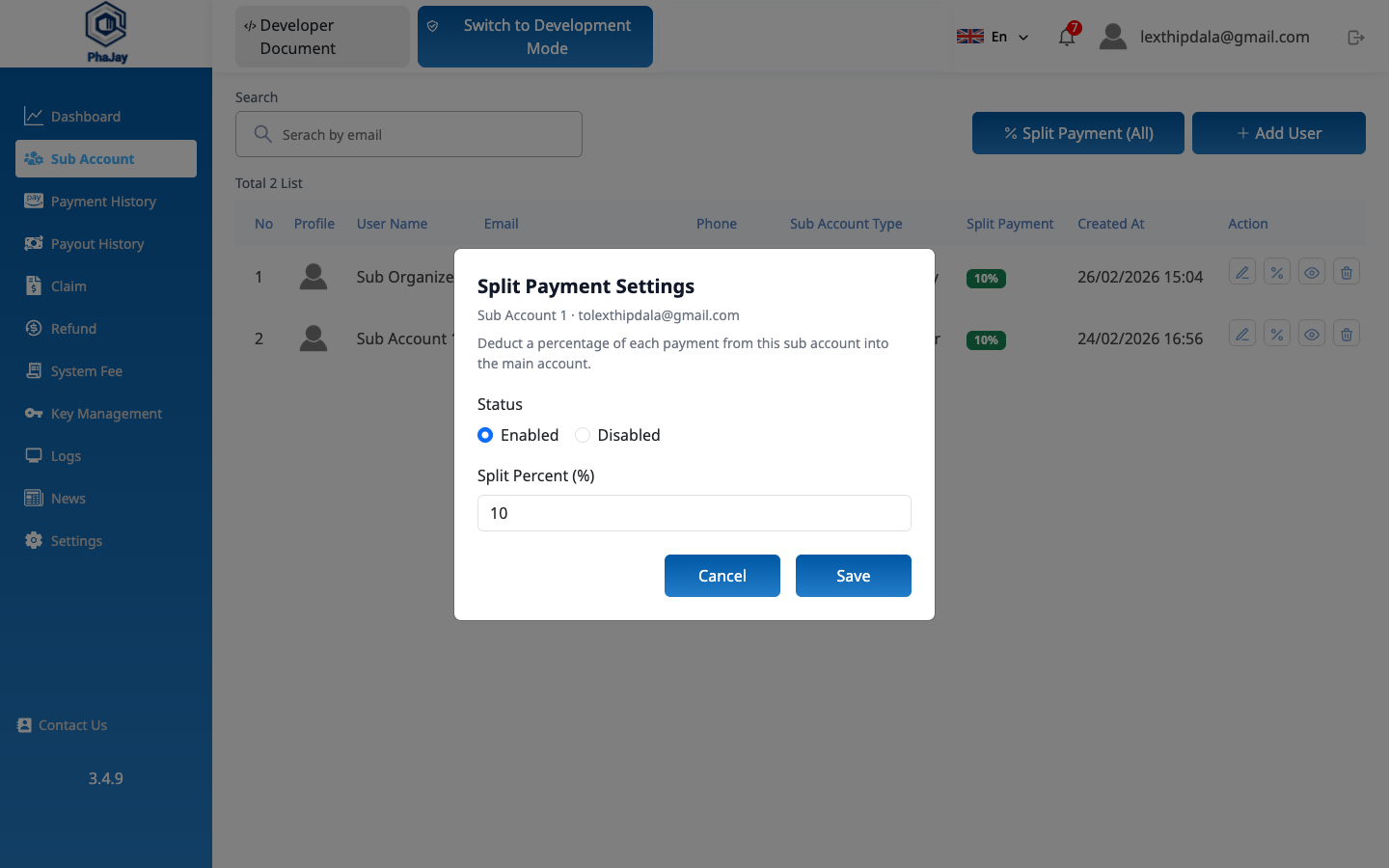
Task: Click the UK flag icon
Action: [x=970, y=37]
